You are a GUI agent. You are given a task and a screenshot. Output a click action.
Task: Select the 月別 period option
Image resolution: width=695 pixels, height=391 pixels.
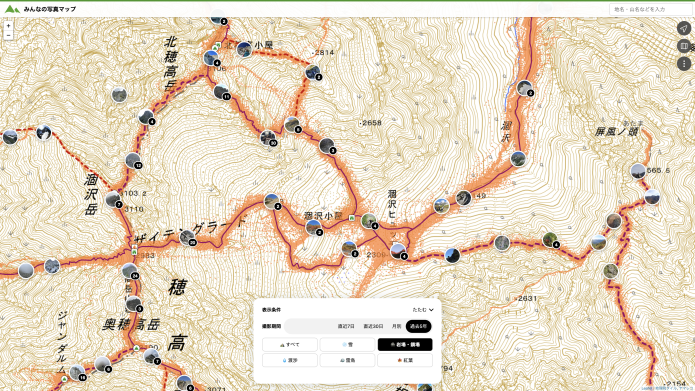coord(396,326)
